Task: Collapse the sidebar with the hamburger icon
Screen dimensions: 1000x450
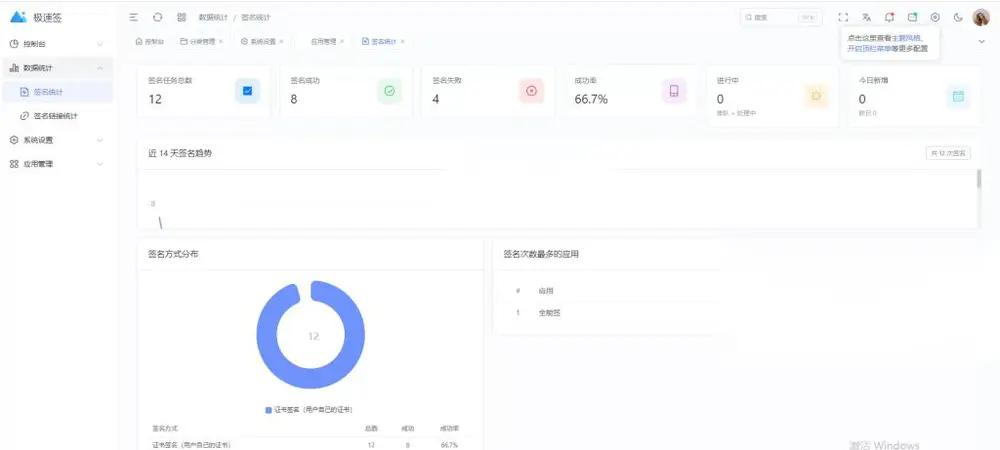Action: pos(134,17)
